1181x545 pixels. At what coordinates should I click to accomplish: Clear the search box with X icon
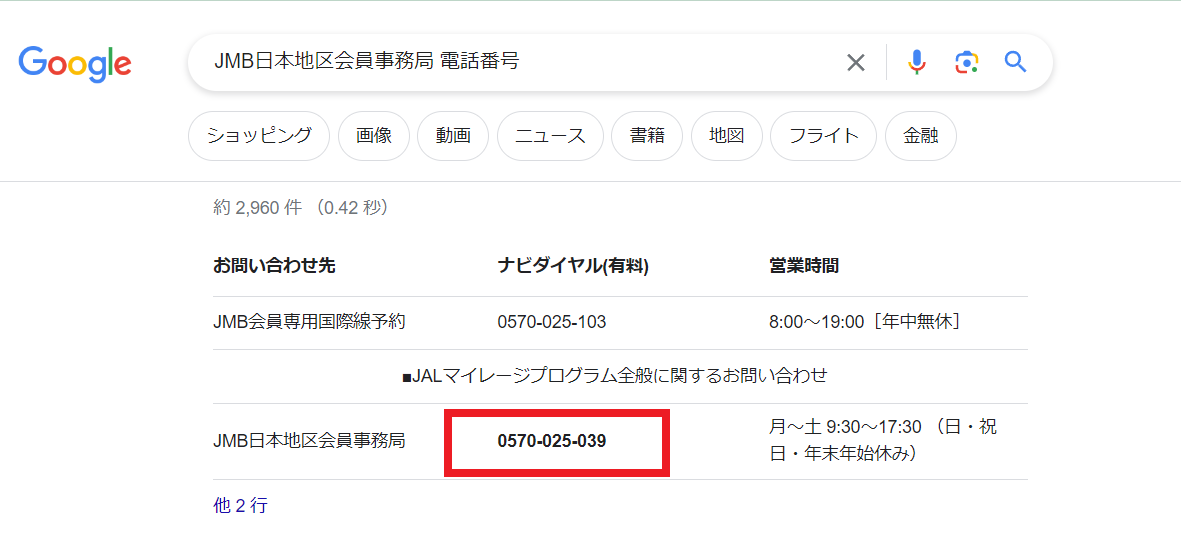(856, 62)
